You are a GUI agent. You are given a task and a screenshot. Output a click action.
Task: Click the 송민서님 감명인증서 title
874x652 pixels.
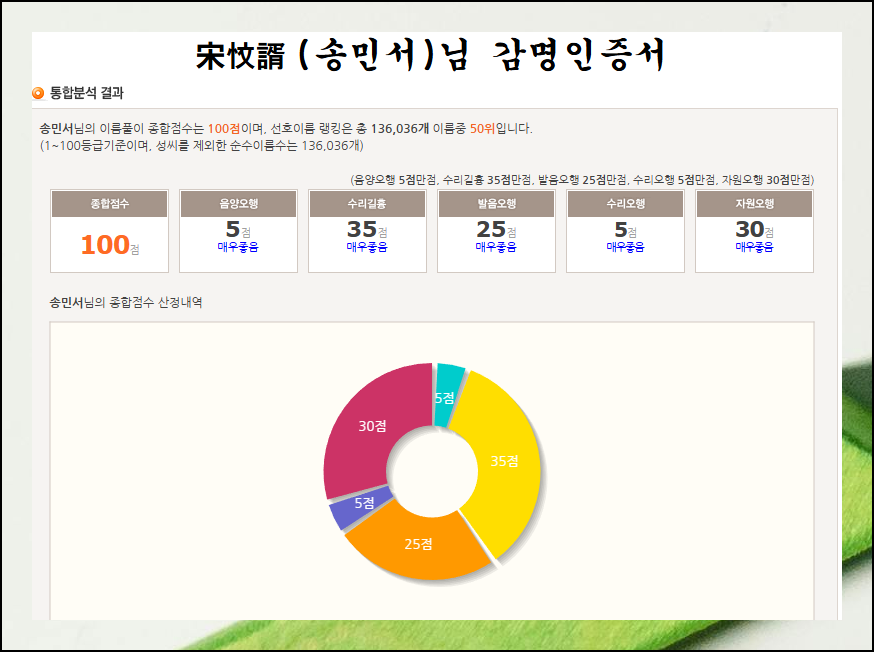(x=430, y=55)
